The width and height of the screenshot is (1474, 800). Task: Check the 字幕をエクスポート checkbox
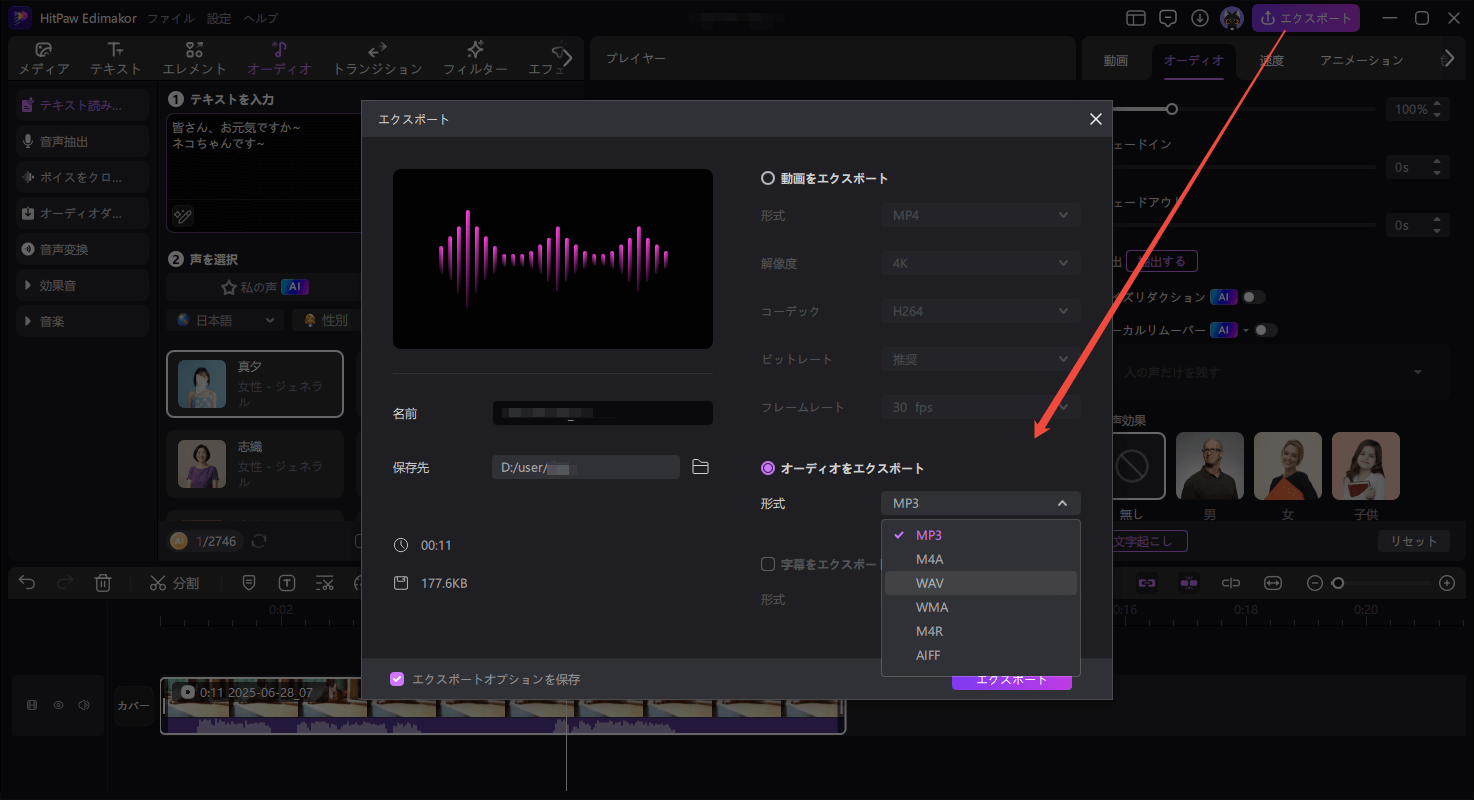768,564
